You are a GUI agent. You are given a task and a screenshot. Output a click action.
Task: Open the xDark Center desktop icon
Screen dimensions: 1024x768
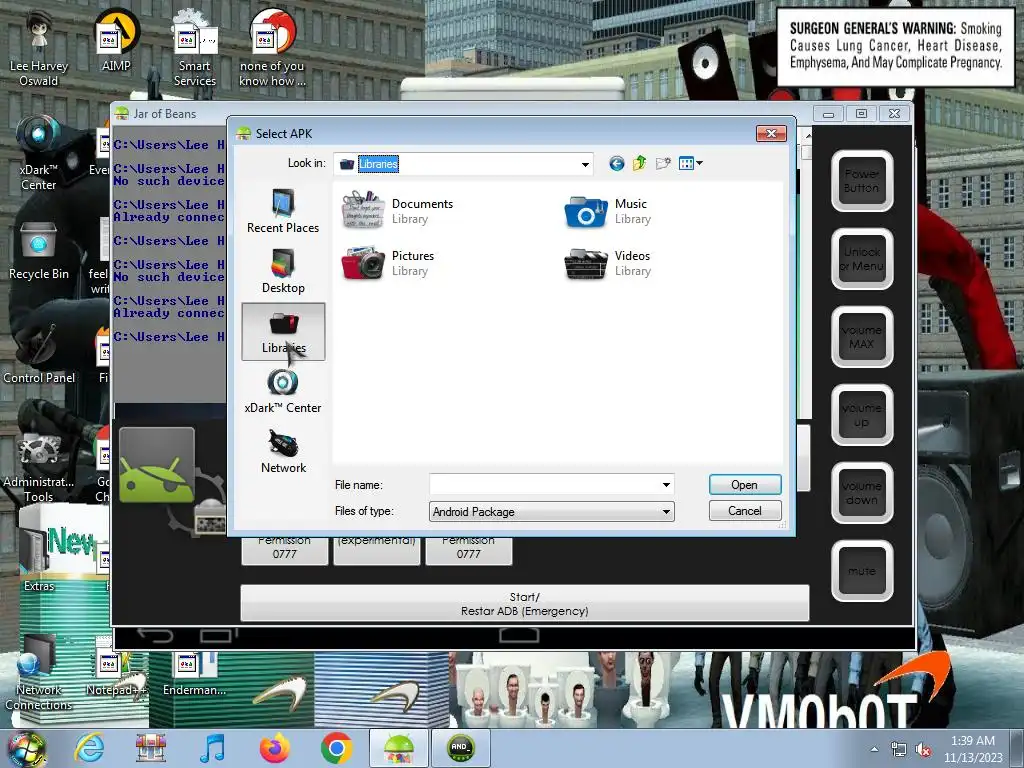click(39, 153)
